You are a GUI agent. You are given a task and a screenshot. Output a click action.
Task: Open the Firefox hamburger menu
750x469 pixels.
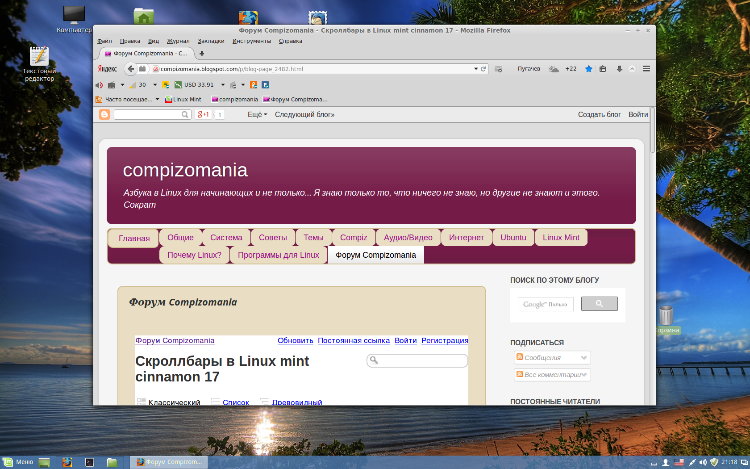coord(647,69)
